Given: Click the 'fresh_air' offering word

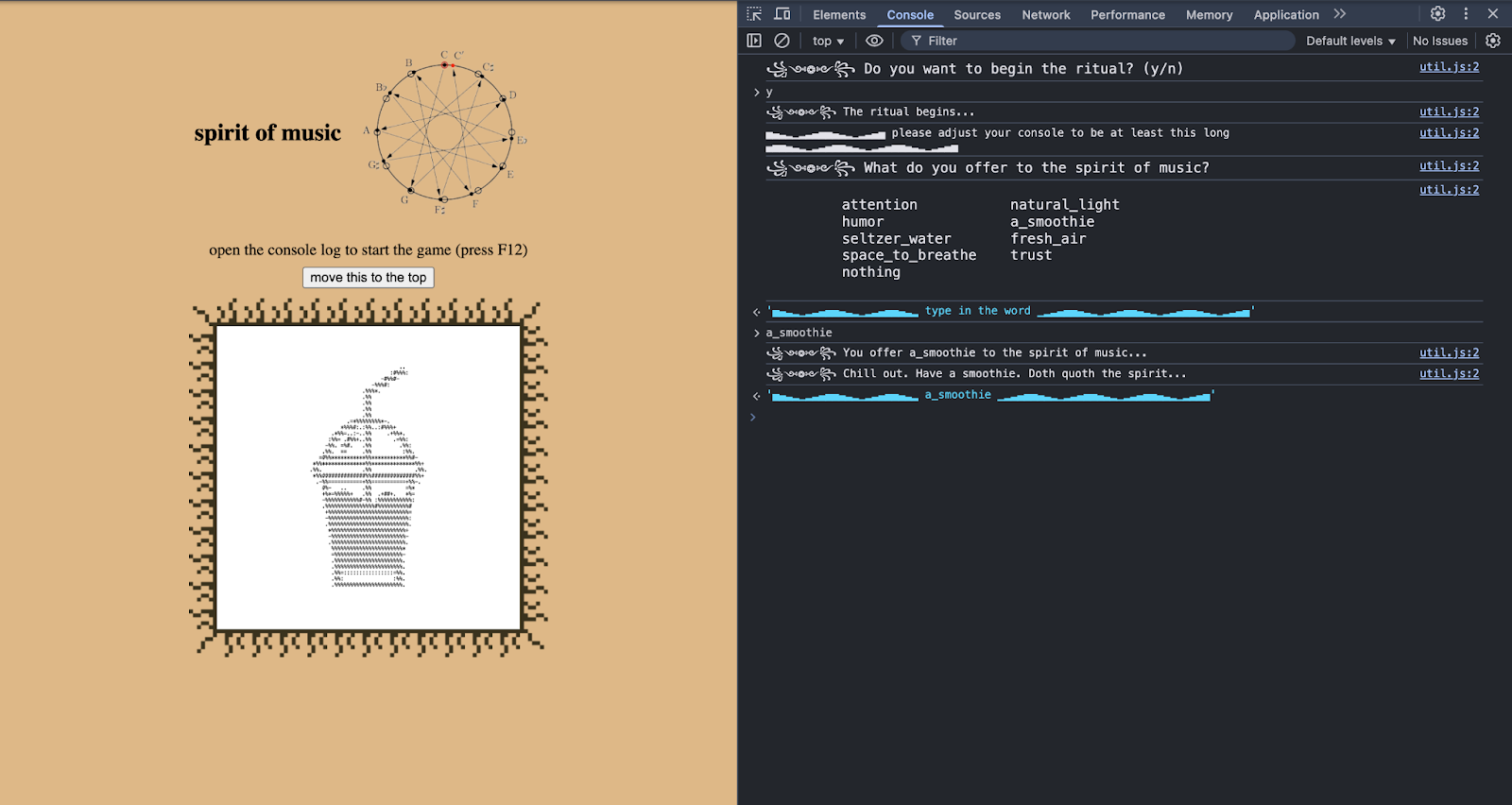Looking at the screenshot, I should point(1048,239).
